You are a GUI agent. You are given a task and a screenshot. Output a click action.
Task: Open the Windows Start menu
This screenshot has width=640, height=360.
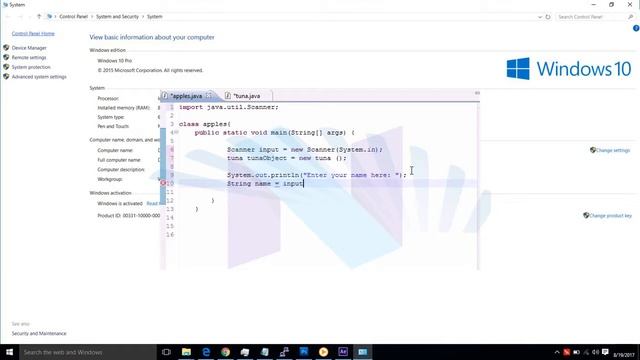point(9,352)
